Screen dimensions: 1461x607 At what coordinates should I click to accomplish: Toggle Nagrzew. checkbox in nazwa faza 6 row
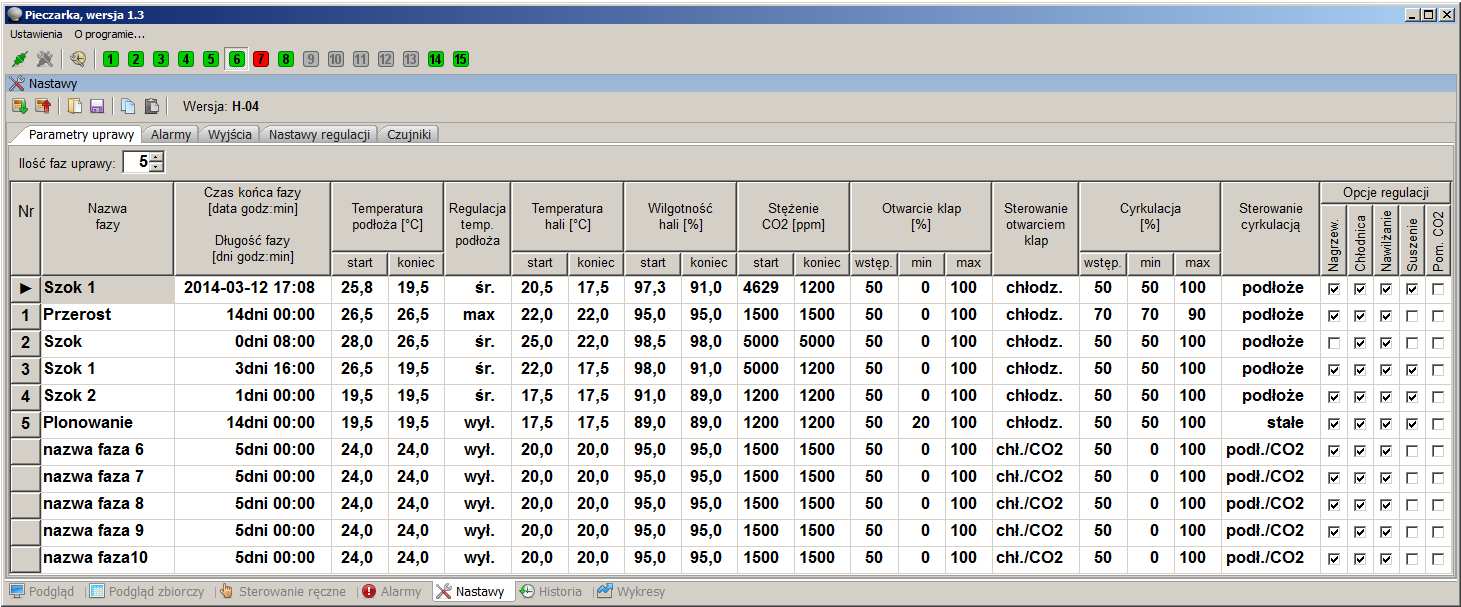tap(1333, 450)
